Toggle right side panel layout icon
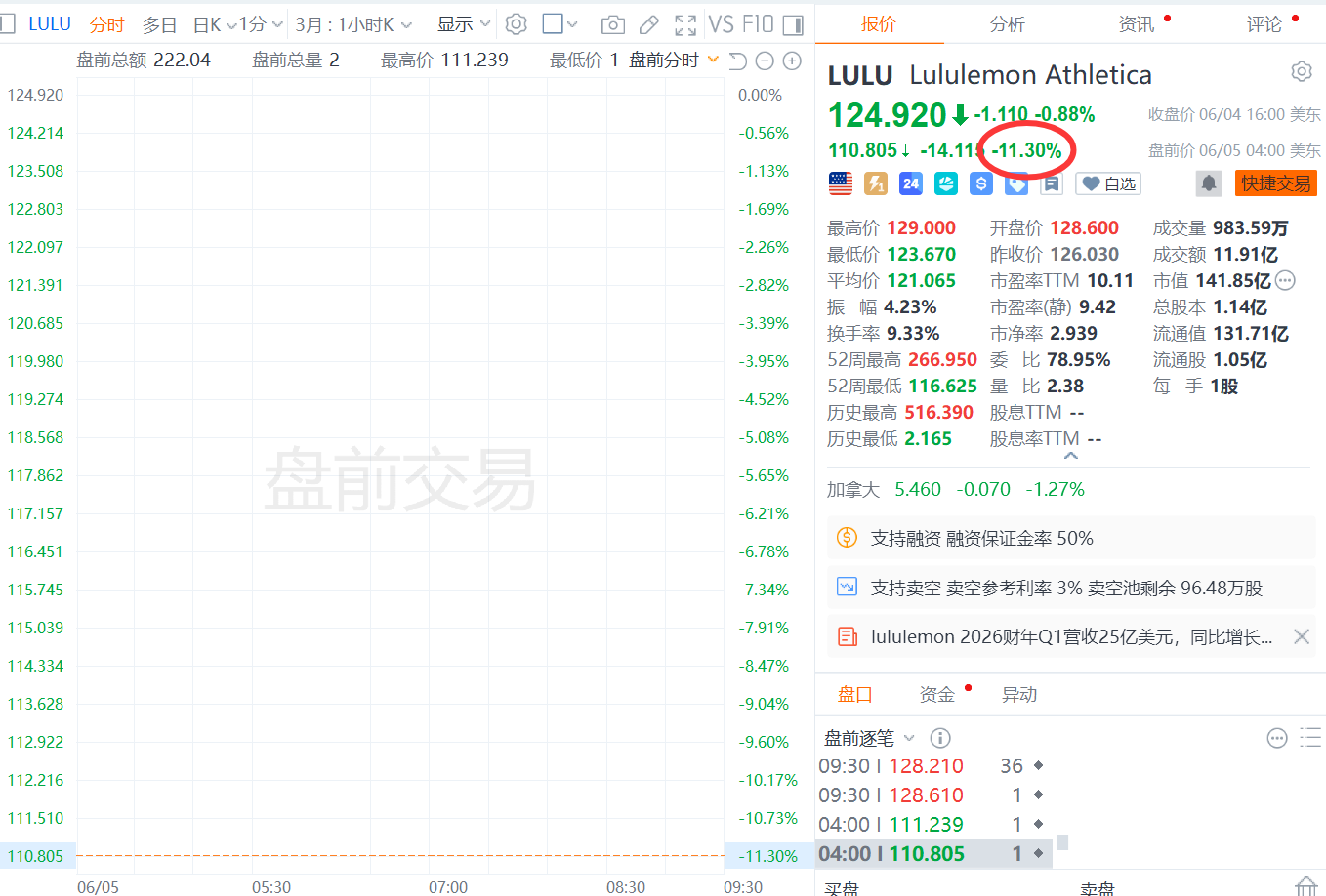 coord(793,24)
